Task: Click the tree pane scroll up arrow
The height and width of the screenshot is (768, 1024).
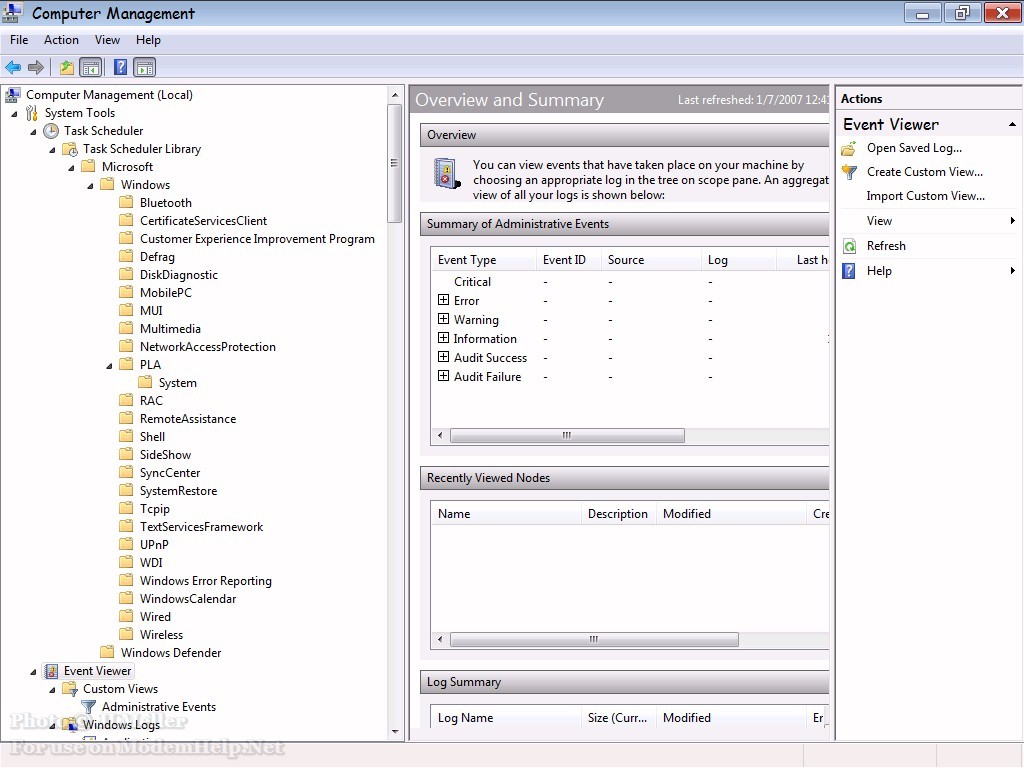Action: [x=394, y=95]
